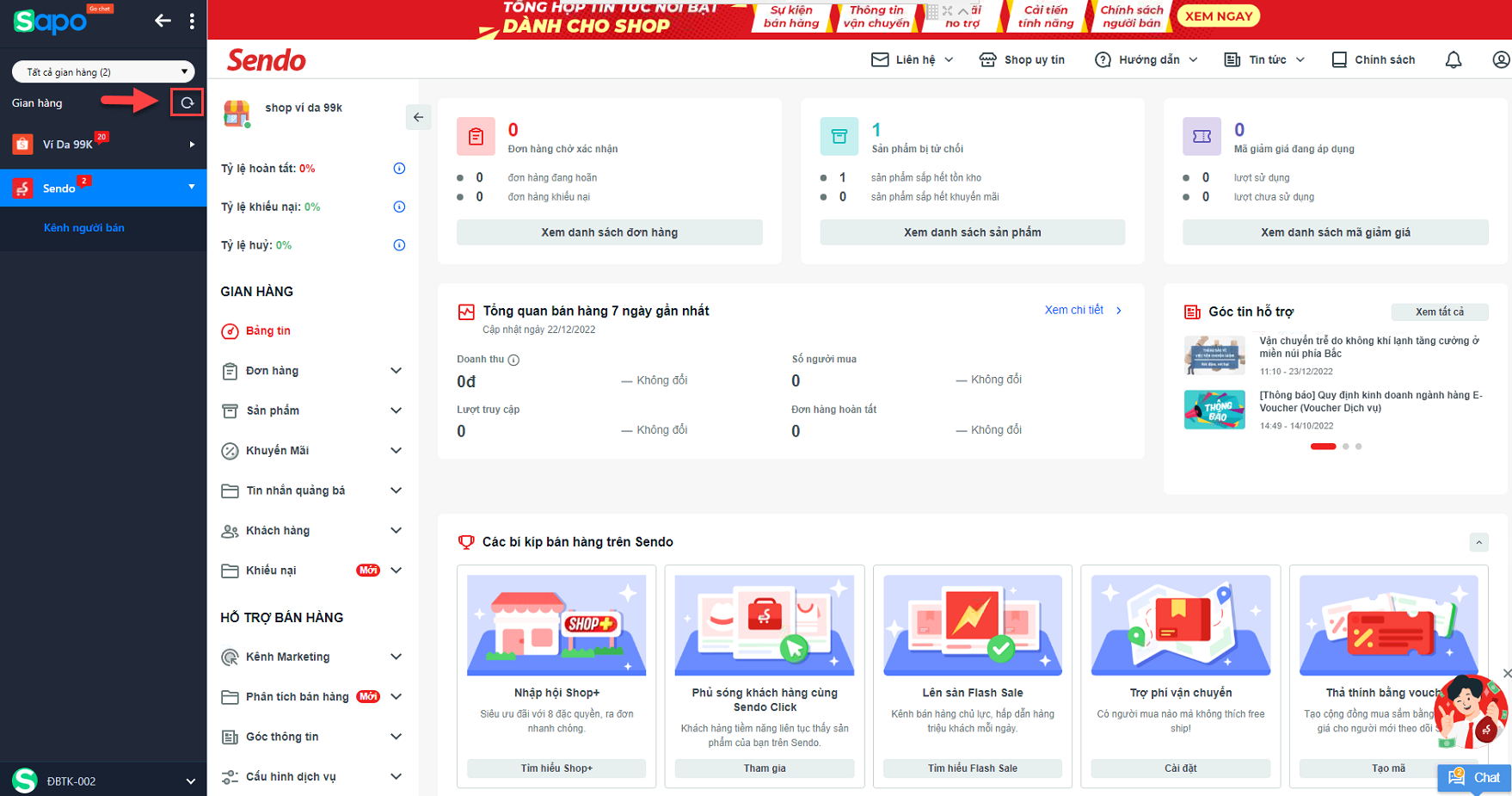This screenshot has width=1512, height=796.
Task: Click the Tìm hiểu Flash Sale button
Action: coord(973,768)
